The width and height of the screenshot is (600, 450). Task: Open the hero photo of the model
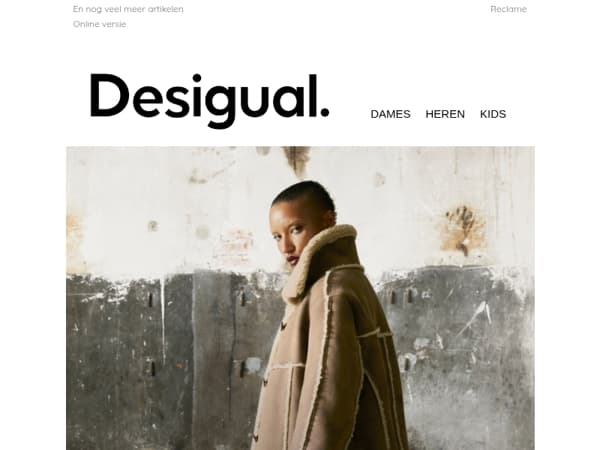(x=300, y=298)
